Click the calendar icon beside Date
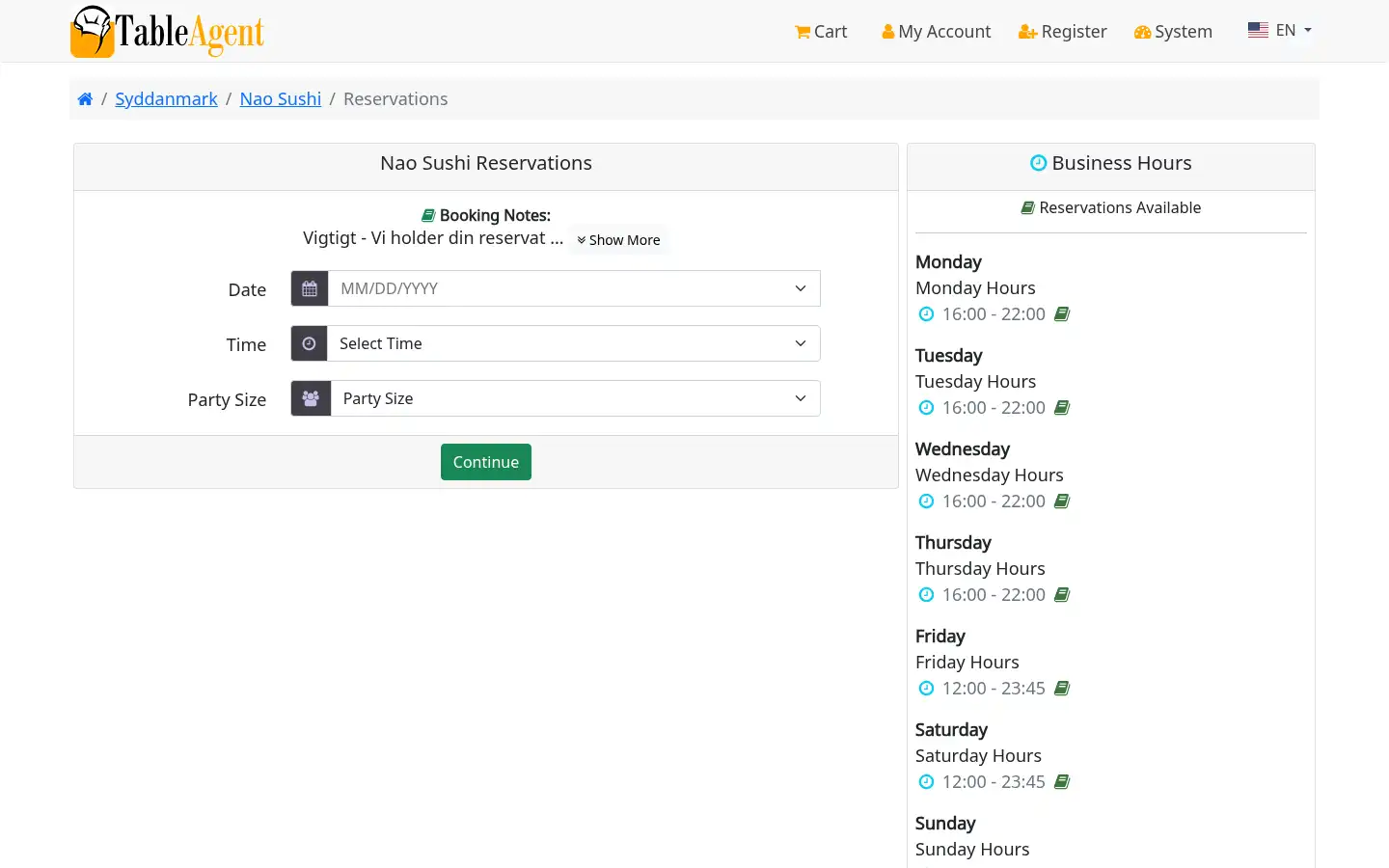Screen dimensions: 1389x868 tap(310, 288)
